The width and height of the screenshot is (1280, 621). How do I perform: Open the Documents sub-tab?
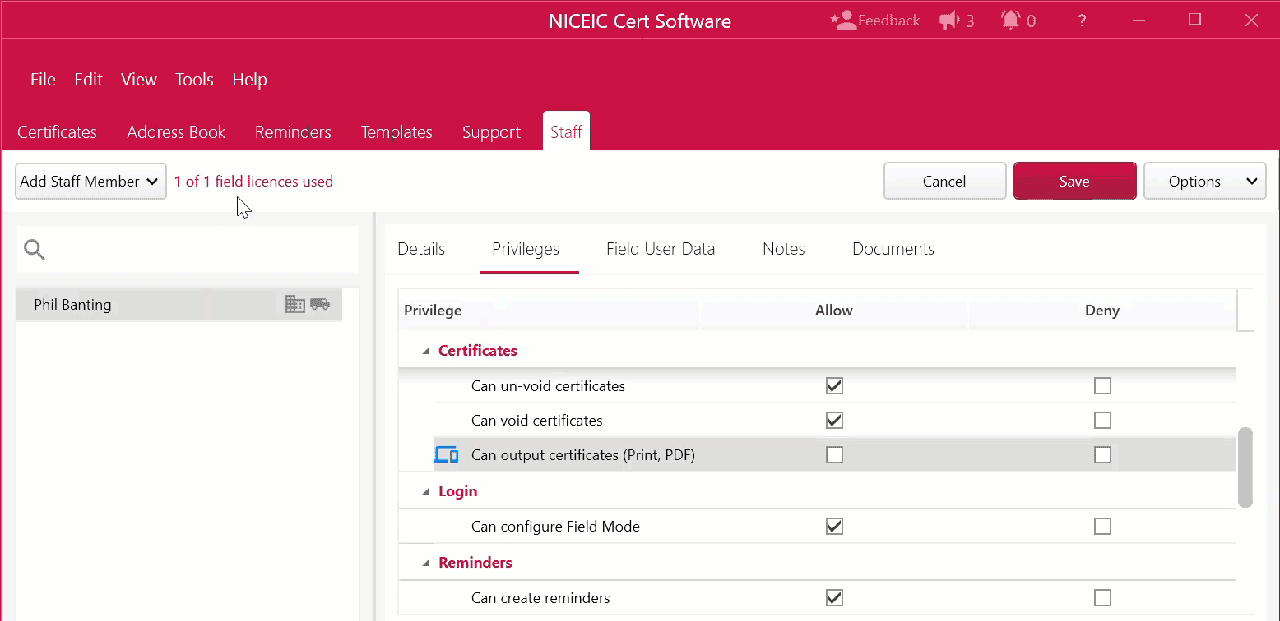(x=893, y=249)
